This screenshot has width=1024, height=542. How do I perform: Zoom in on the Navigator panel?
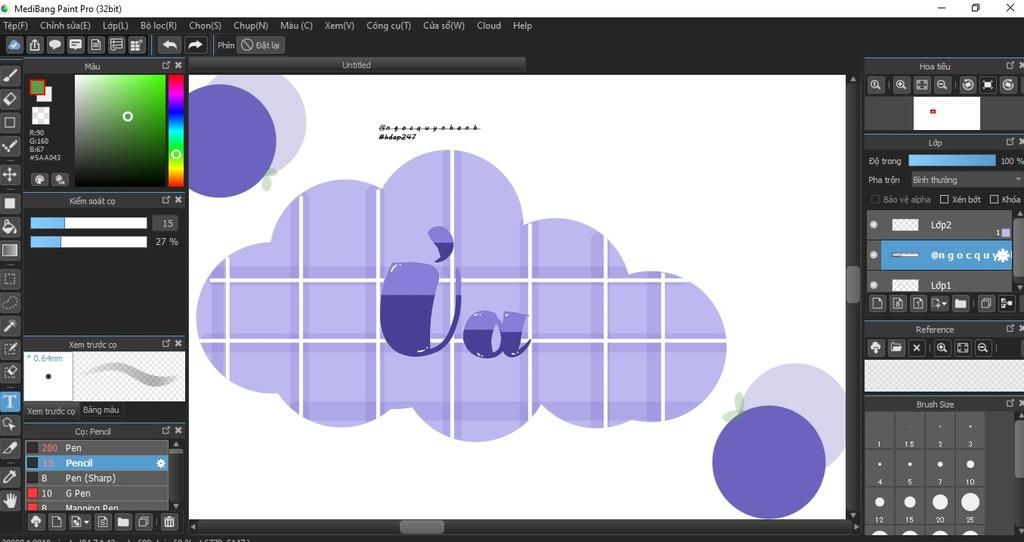pyautogui.click(x=901, y=85)
